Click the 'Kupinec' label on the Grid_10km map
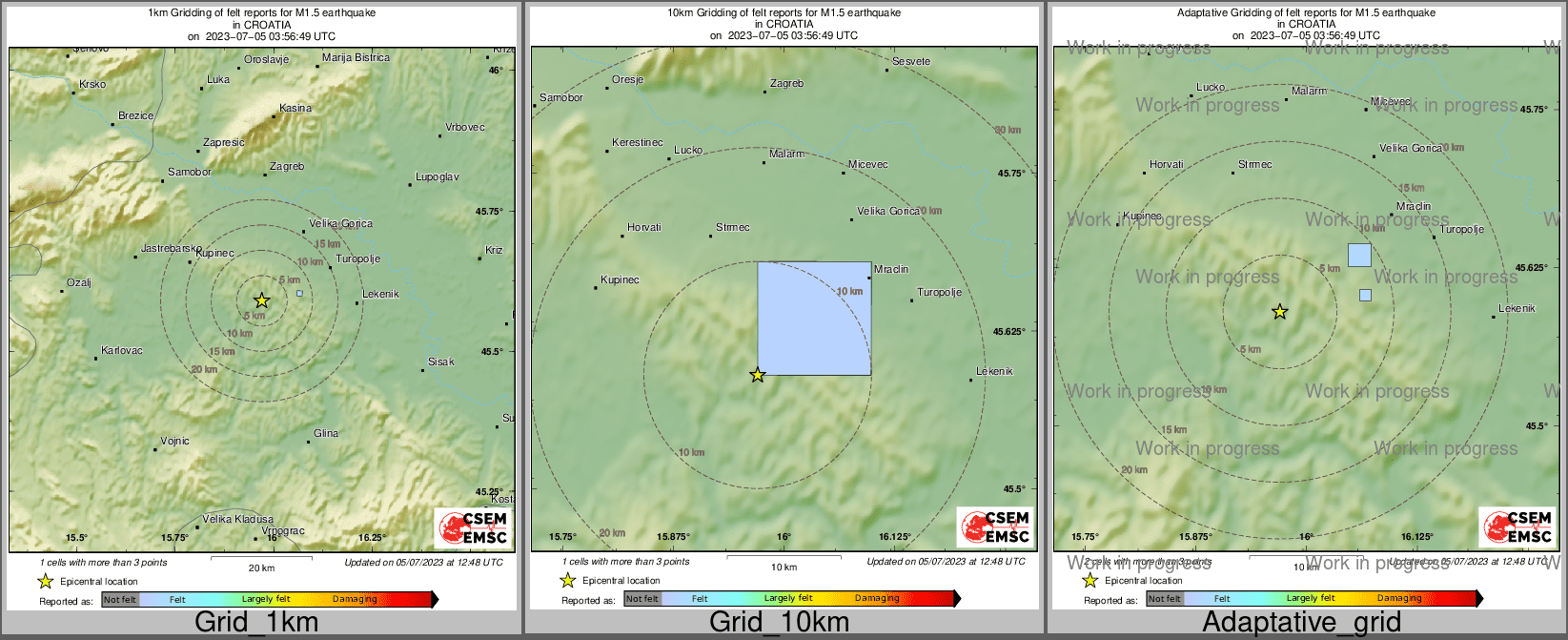 (x=620, y=280)
